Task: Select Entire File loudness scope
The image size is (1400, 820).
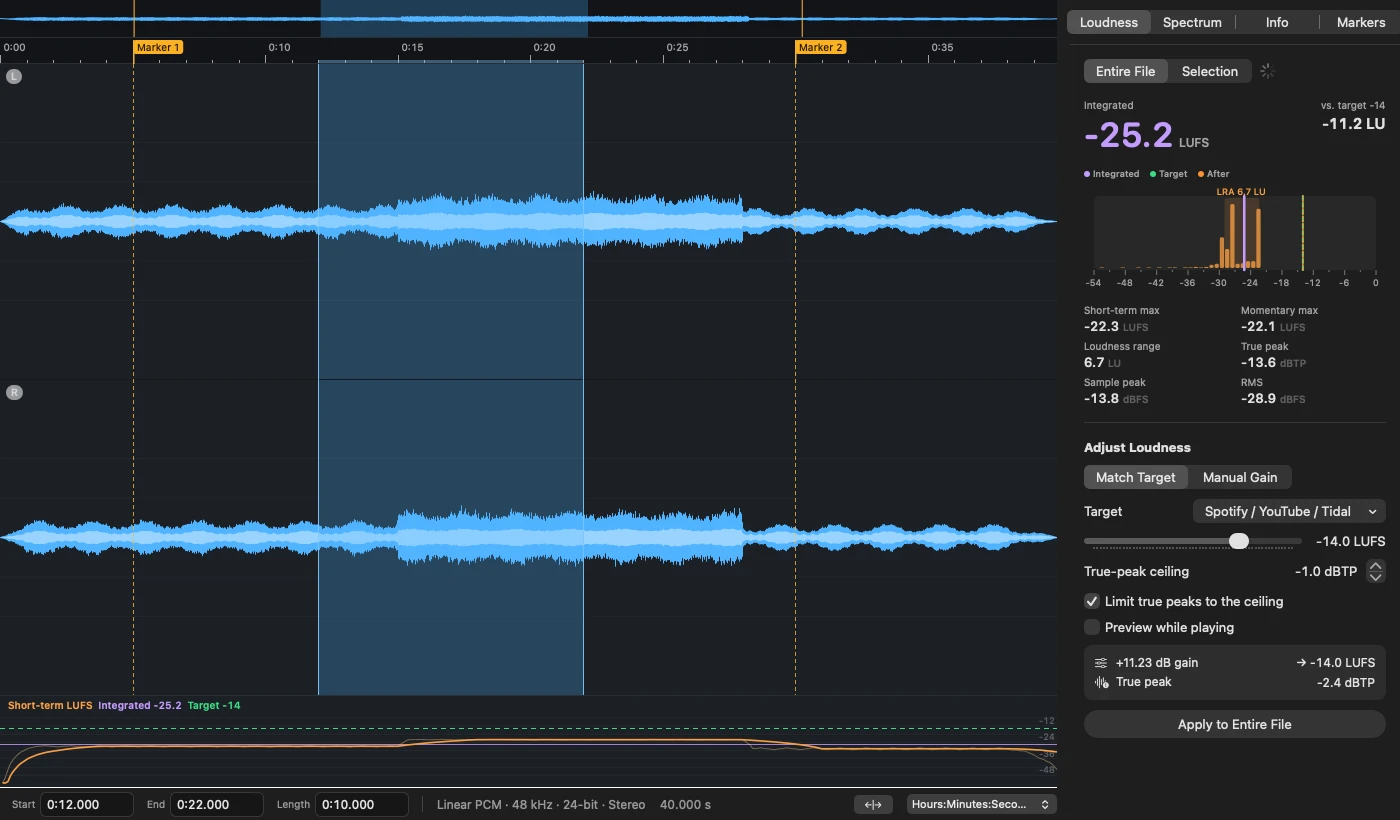Action: 1125,71
